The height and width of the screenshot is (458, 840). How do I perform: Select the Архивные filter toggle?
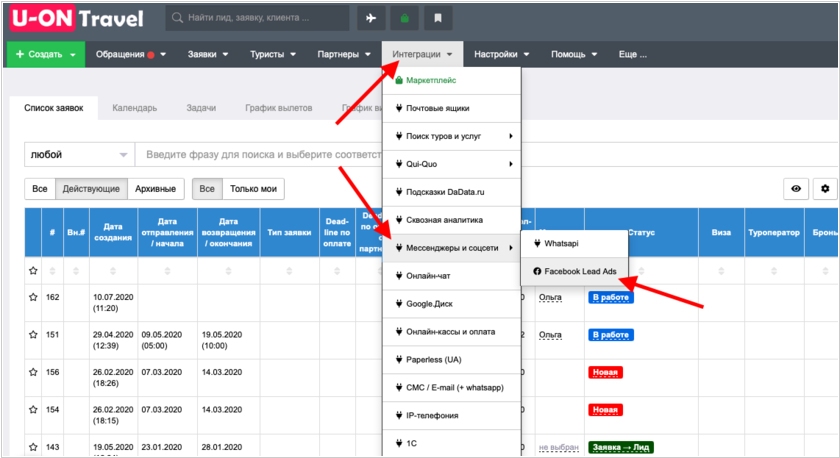[156, 188]
